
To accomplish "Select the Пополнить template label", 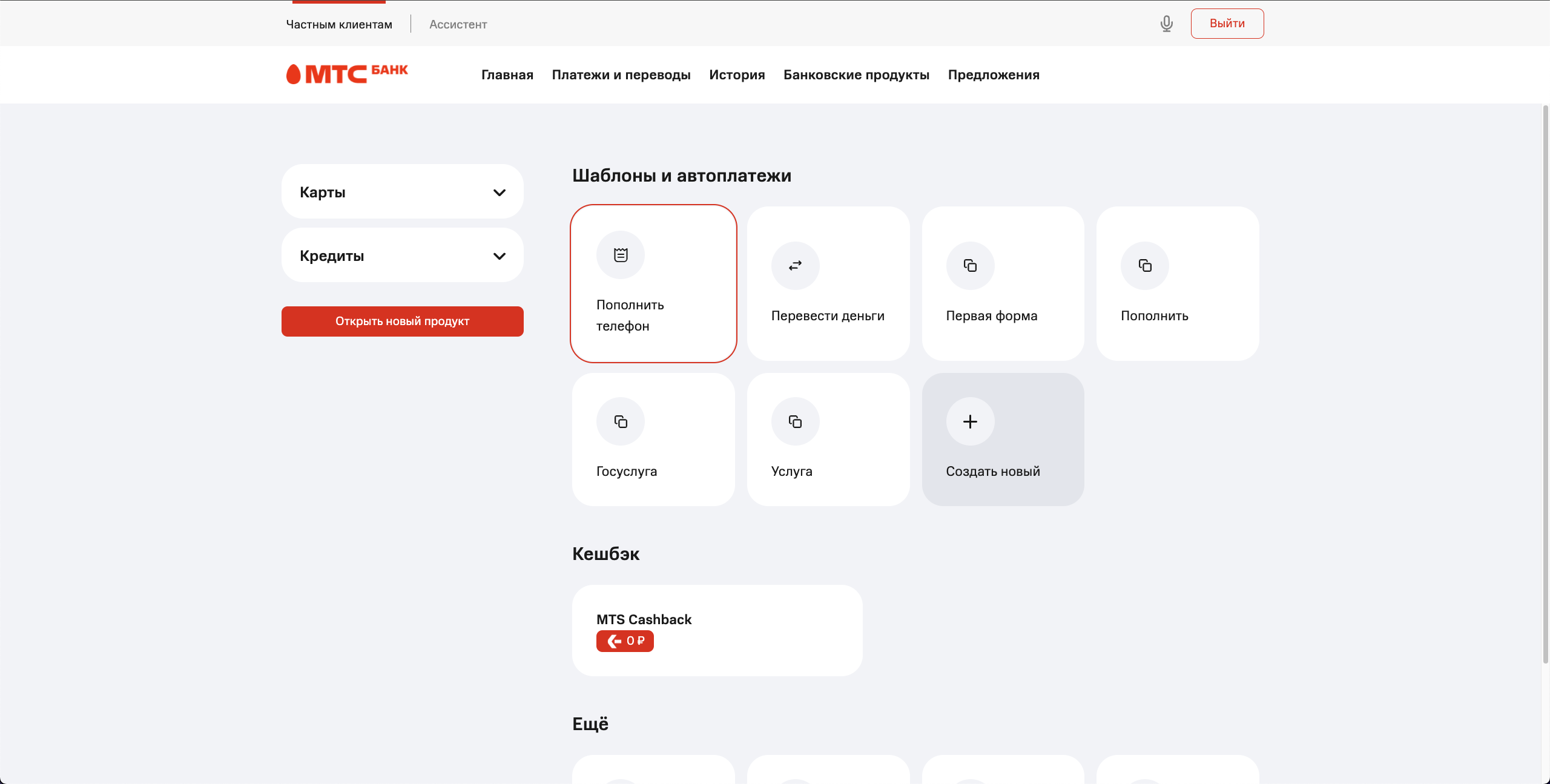I will [x=1155, y=316].
